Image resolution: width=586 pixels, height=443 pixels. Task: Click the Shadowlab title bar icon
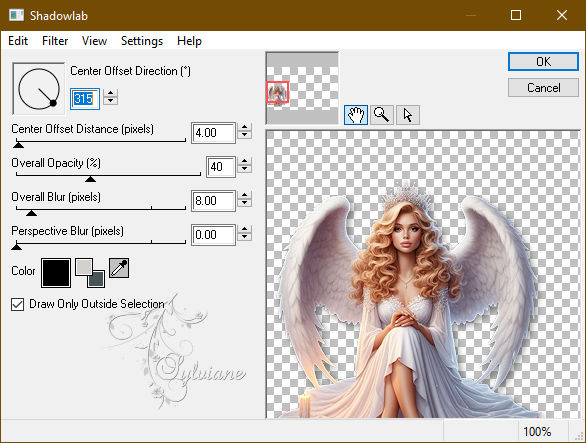pos(16,15)
